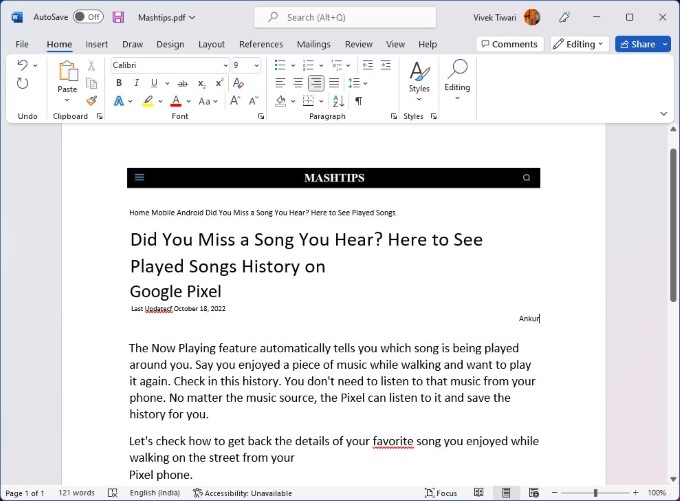Screen dimensions: 680x501
Task: Switch to Web Layout view
Action: pos(534,493)
